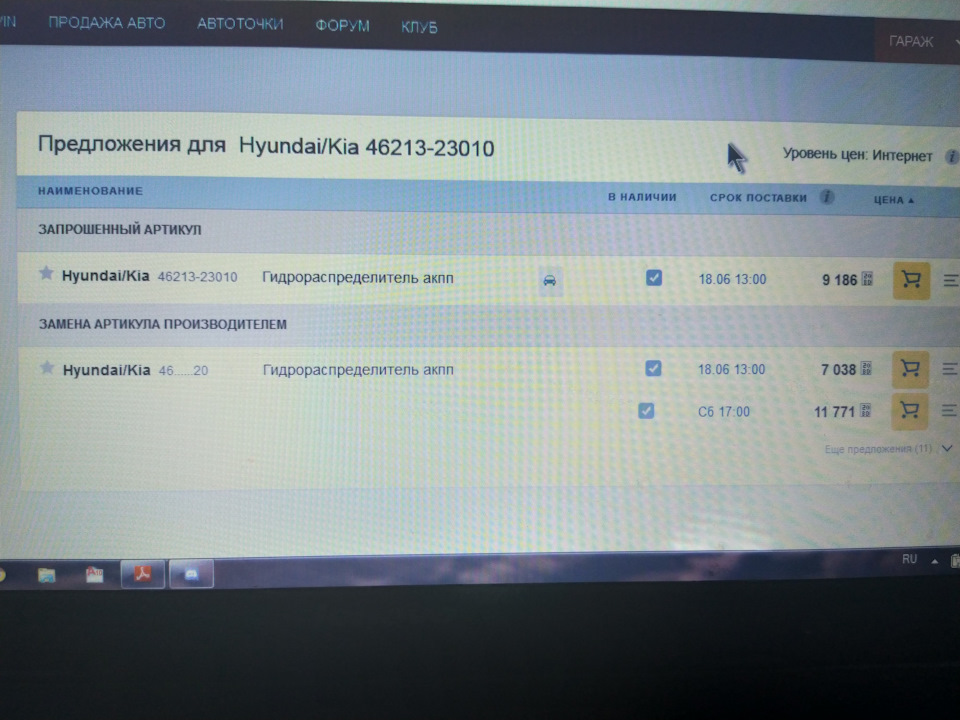
Task: Click the ПРОДАЖА АВТО link
Action: [108, 23]
